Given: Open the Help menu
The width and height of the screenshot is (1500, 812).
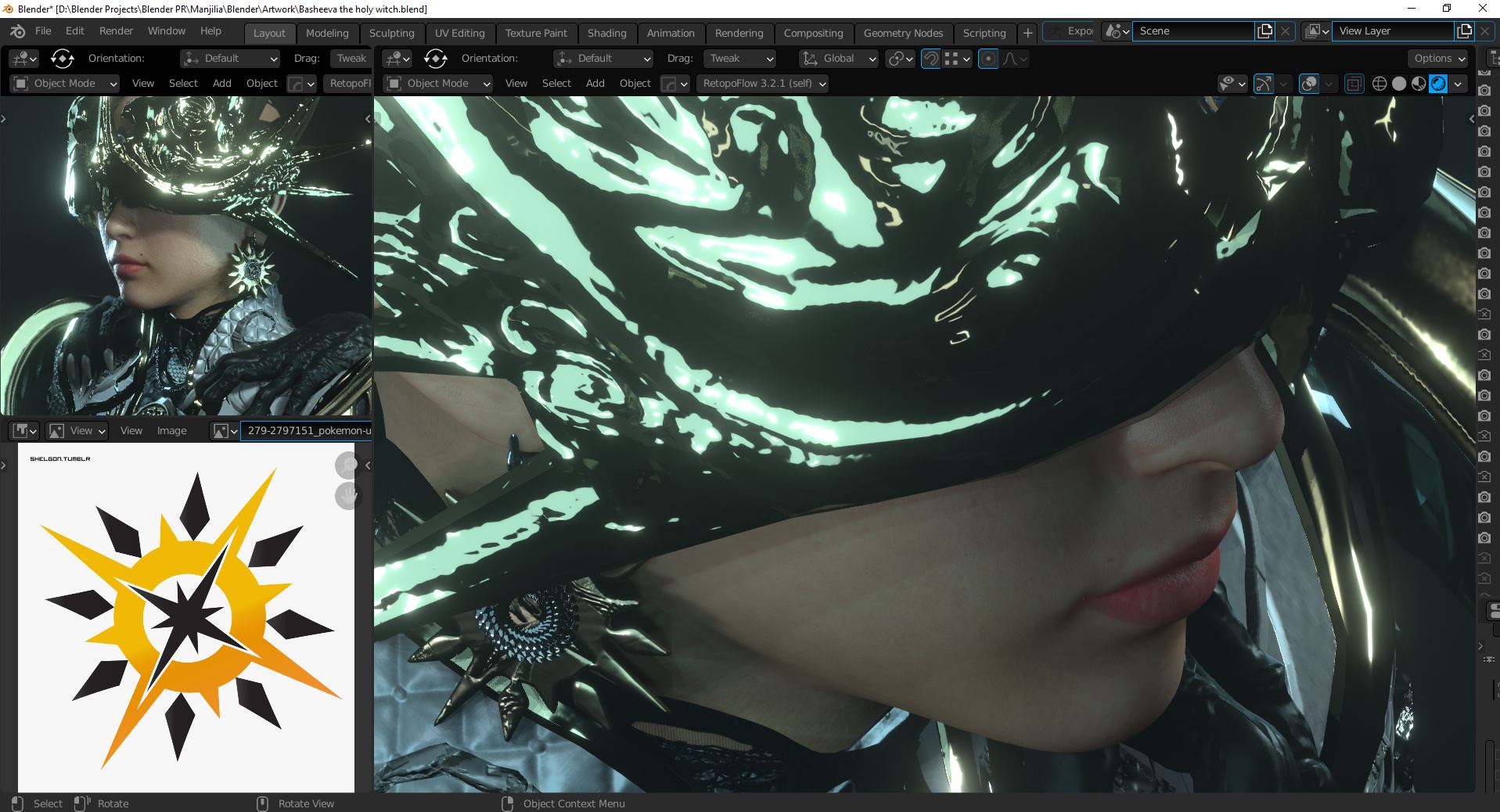Looking at the screenshot, I should click(x=210, y=31).
